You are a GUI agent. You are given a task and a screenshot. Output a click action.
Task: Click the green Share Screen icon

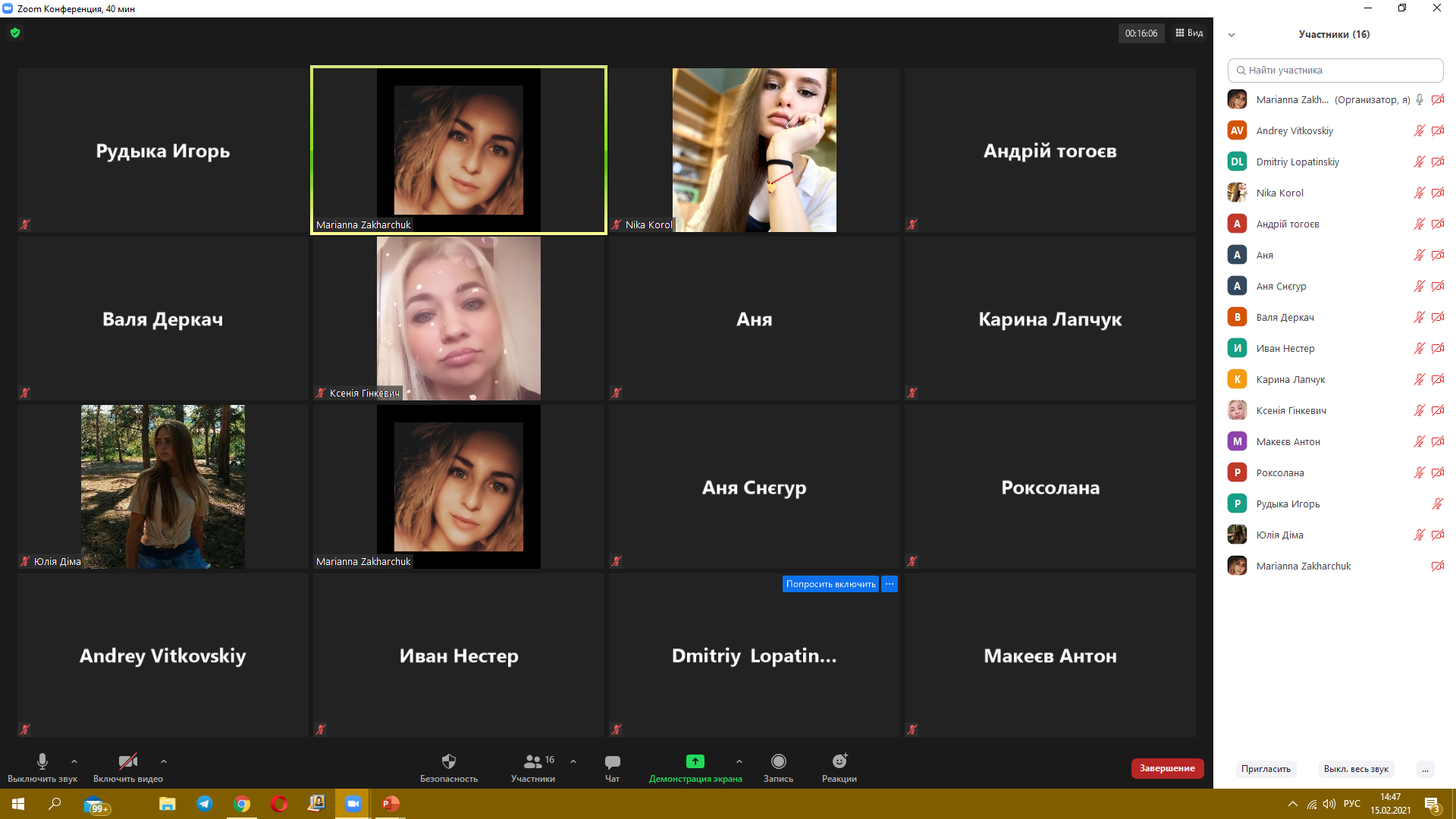click(695, 761)
